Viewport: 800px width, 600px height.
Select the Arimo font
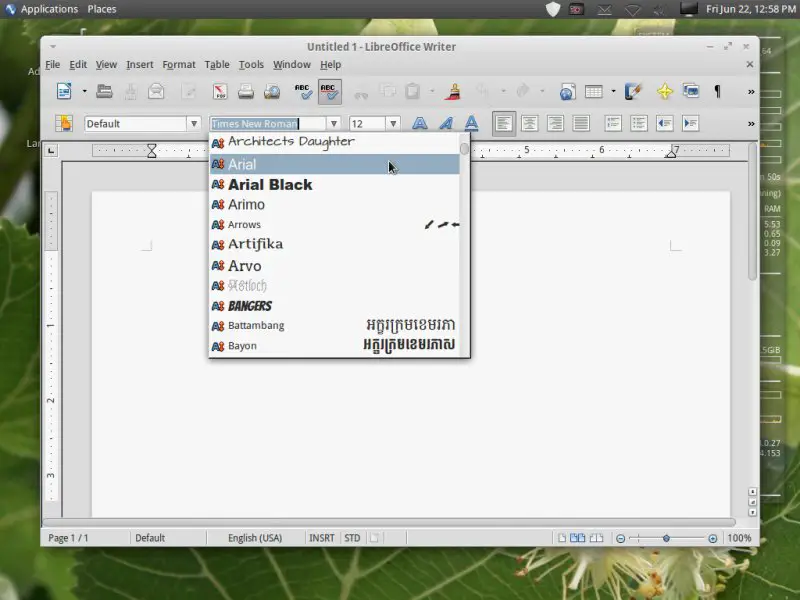click(x=335, y=205)
